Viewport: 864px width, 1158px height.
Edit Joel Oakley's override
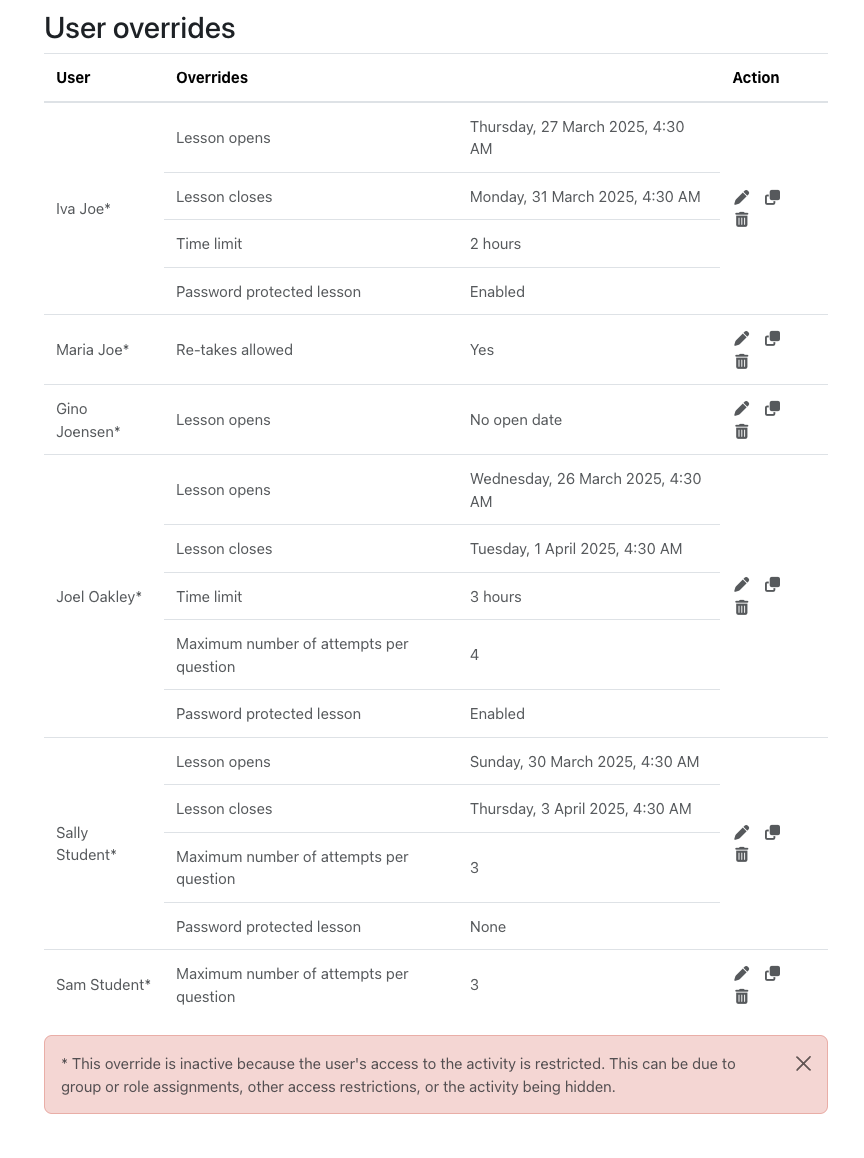(x=741, y=584)
